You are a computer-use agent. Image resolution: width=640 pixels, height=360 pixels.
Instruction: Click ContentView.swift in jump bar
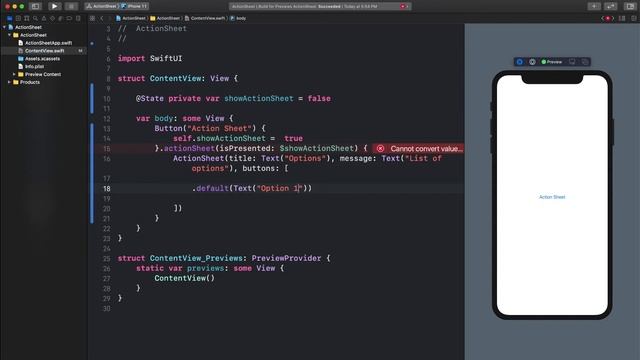205,18
